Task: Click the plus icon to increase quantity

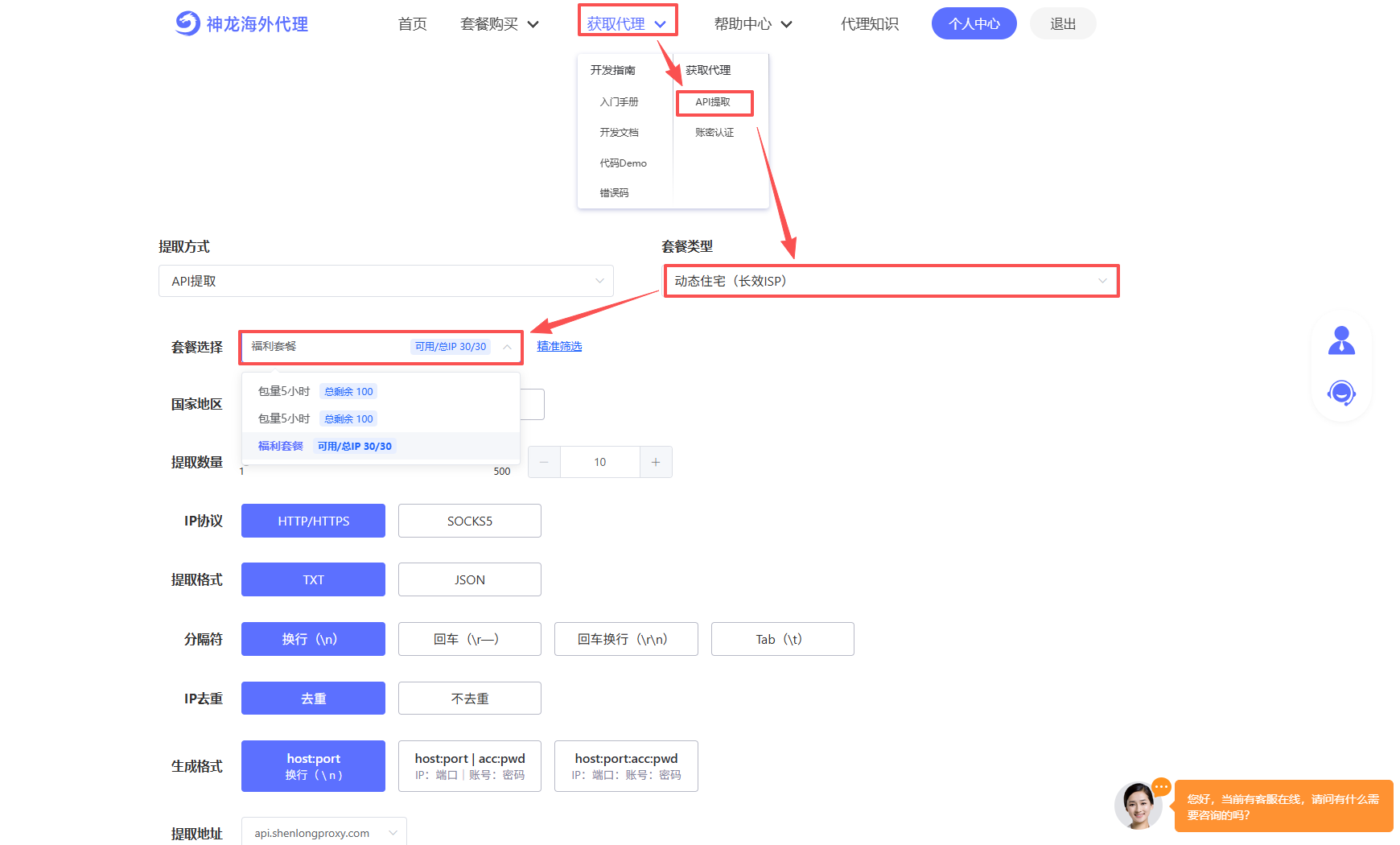Action: 656,462
